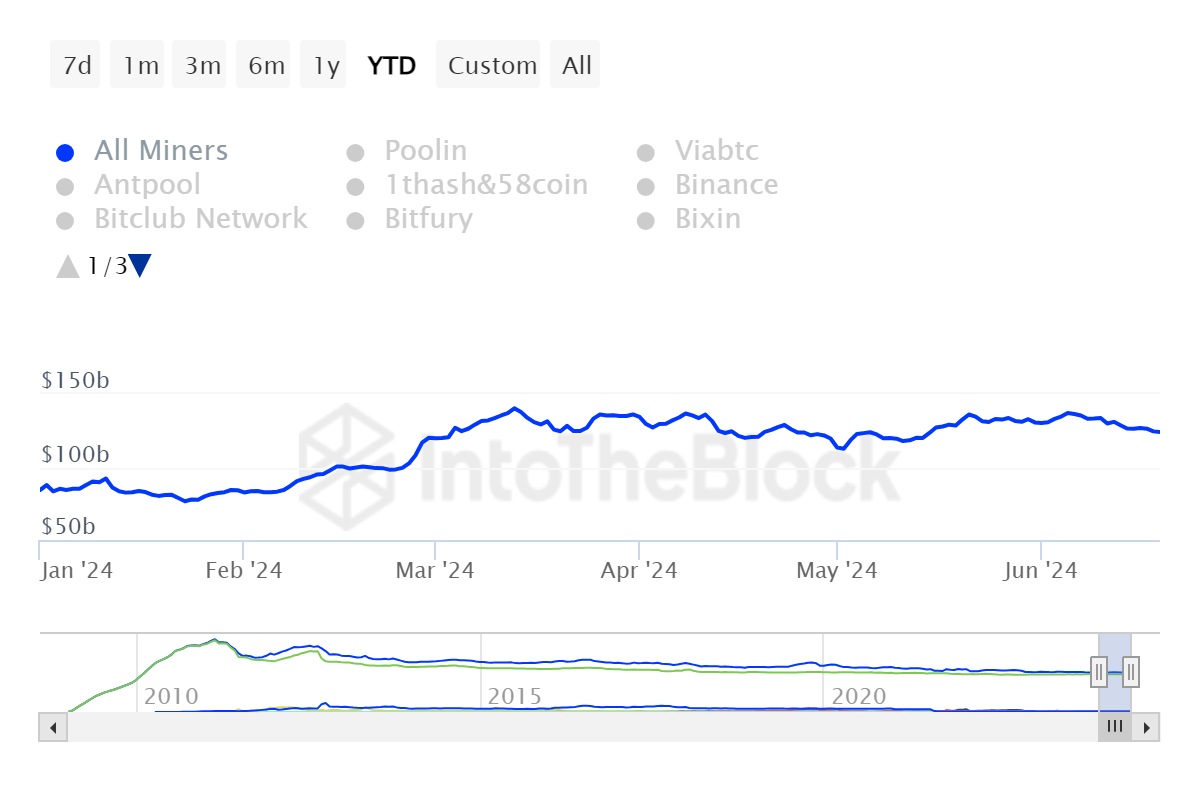Select the 7d time range
This screenshot has height=800, width=1200.
point(76,66)
